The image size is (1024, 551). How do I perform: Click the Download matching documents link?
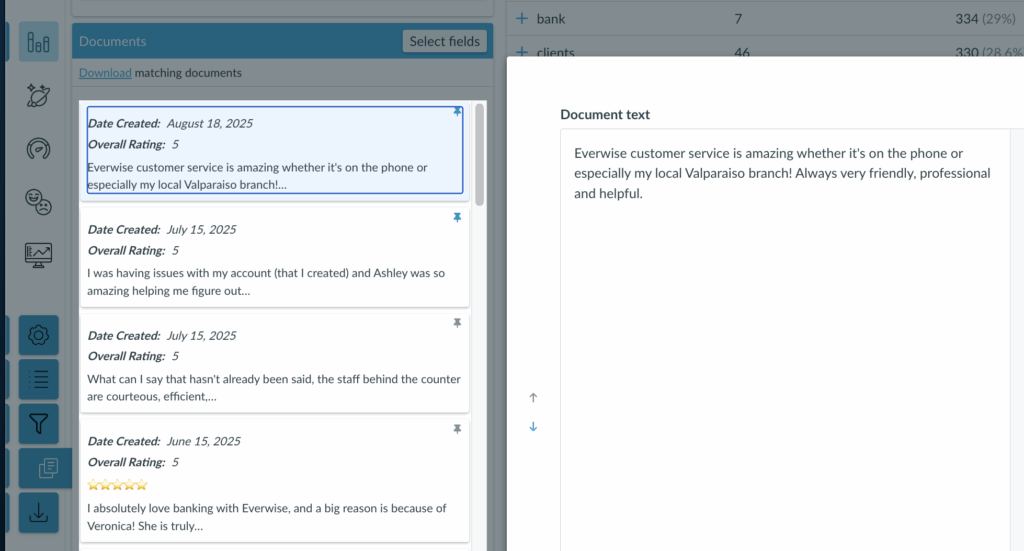tap(105, 73)
